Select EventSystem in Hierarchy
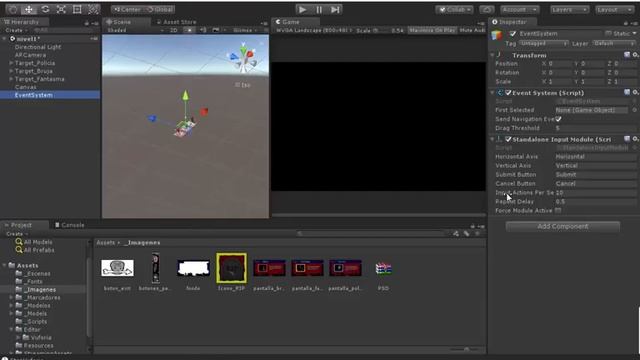The height and width of the screenshot is (360, 640). point(50,95)
